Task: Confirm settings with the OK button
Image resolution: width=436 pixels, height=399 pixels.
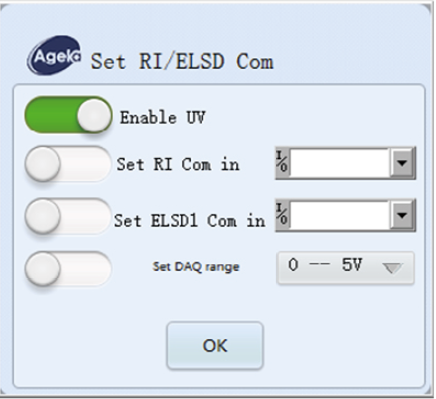Action: (215, 345)
